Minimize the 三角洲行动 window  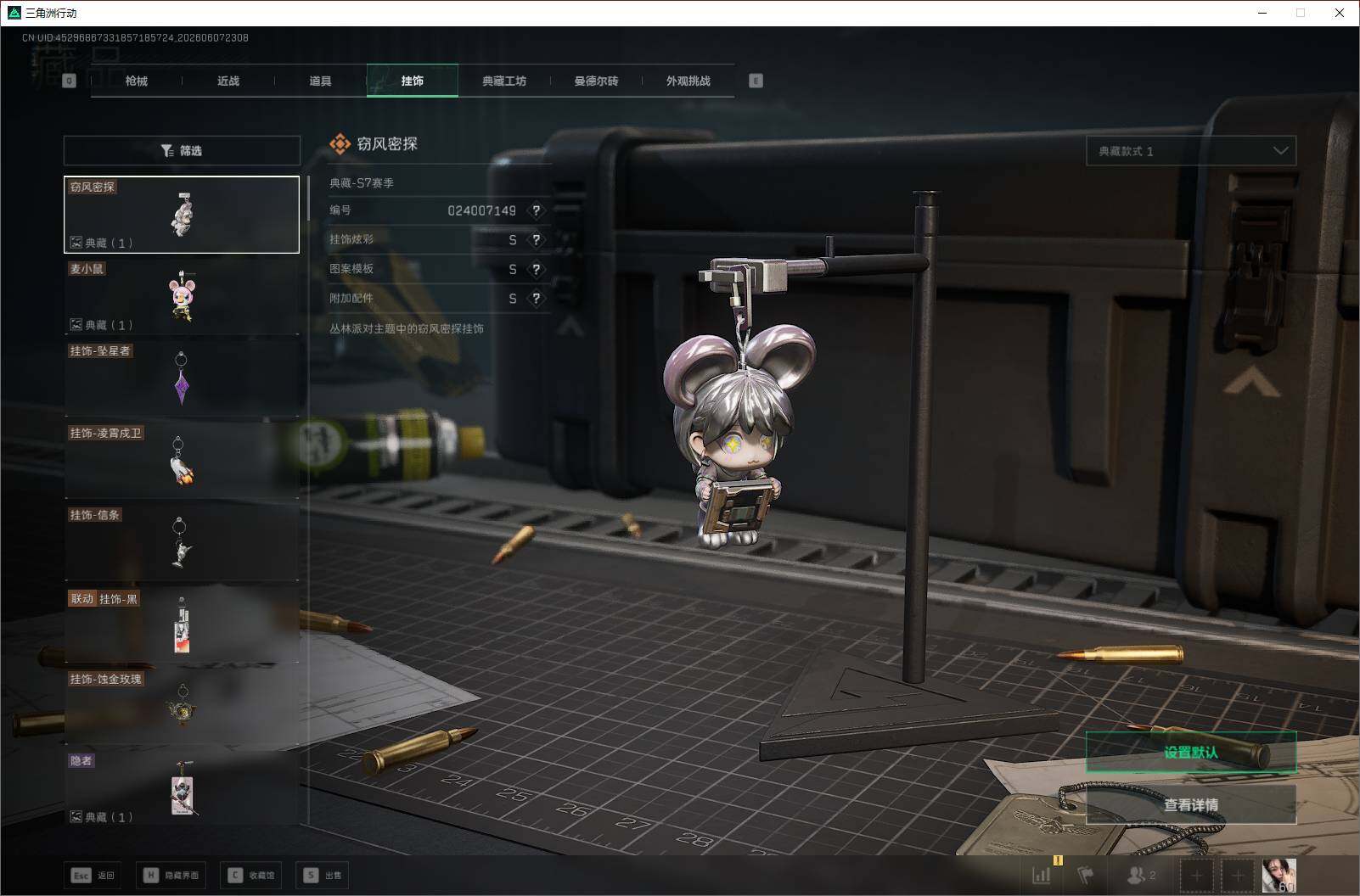click(x=1263, y=13)
